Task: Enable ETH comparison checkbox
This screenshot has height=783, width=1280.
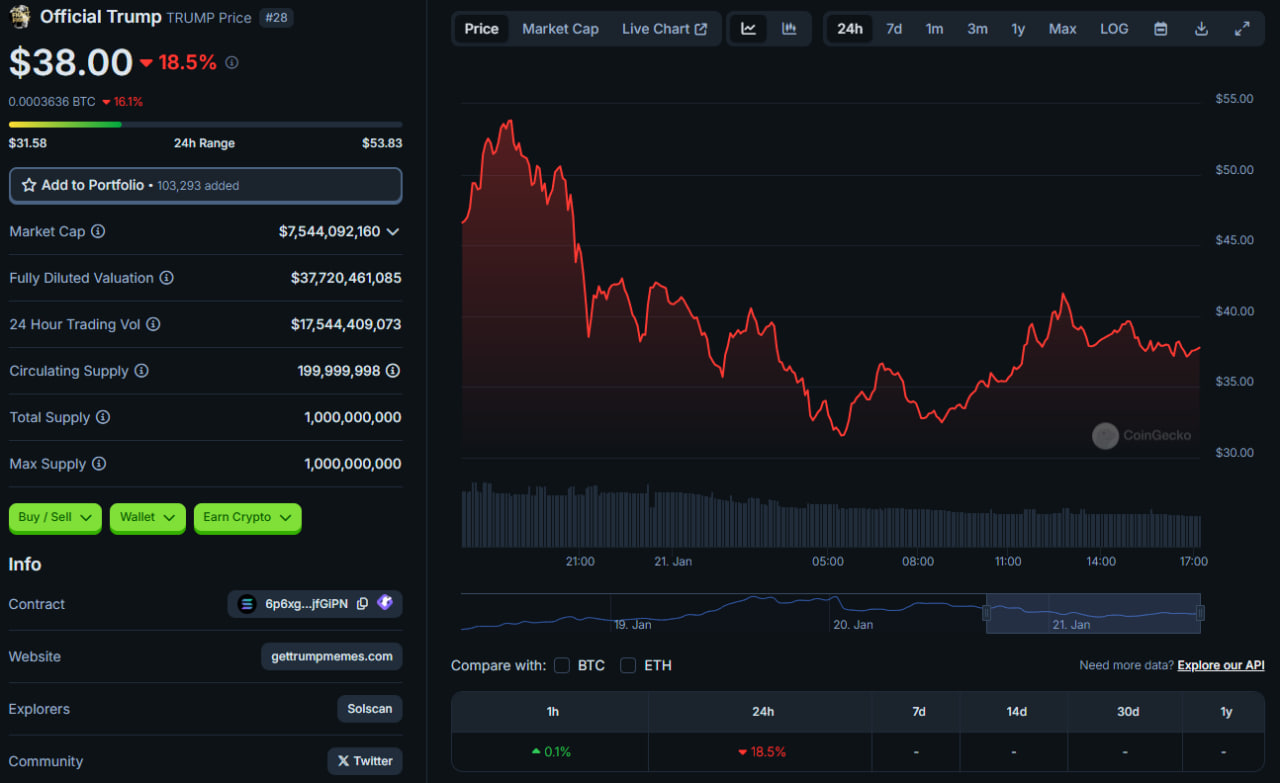Action: point(628,665)
